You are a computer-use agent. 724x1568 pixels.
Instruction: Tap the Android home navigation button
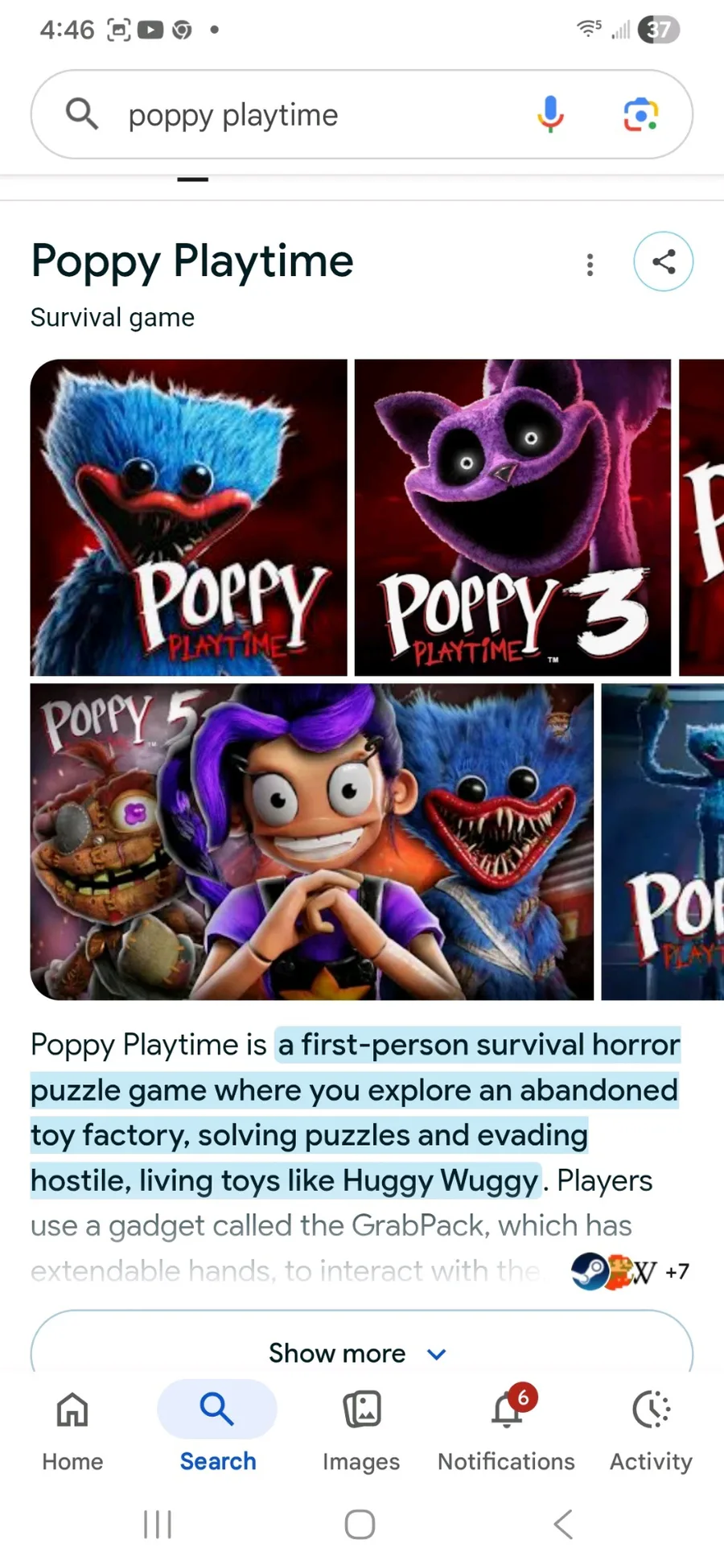point(360,1524)
